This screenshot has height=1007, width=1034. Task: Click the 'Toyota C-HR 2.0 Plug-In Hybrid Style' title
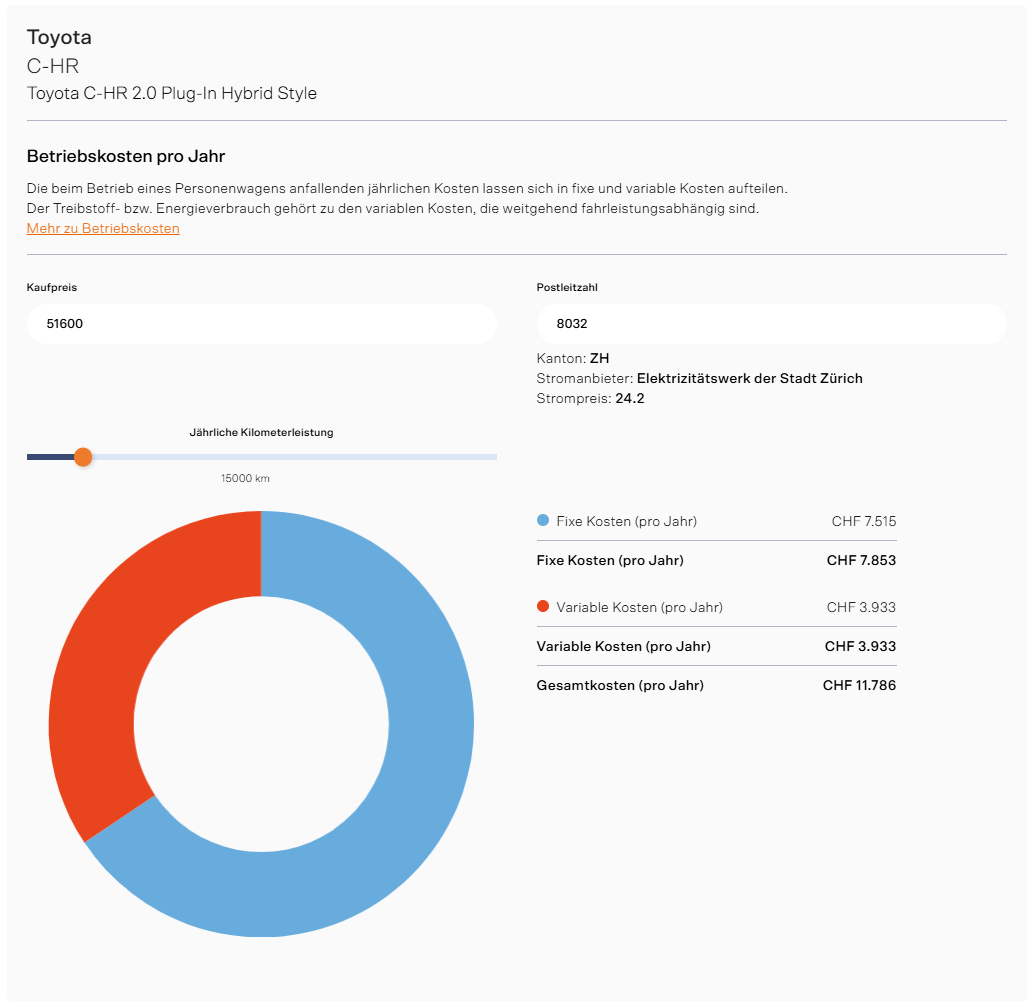click(x=171, y=94)
